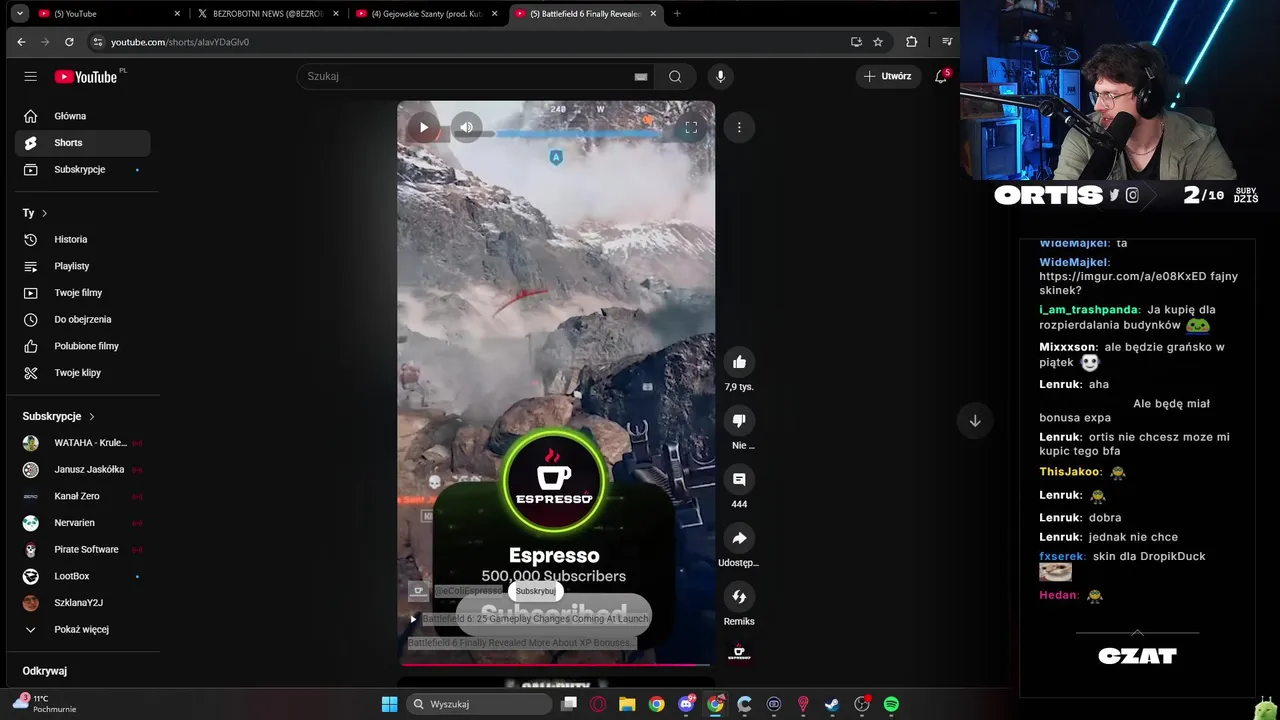Open the comments with 444 count
This screenshot has height=720, width=1280.
[739, 479]
